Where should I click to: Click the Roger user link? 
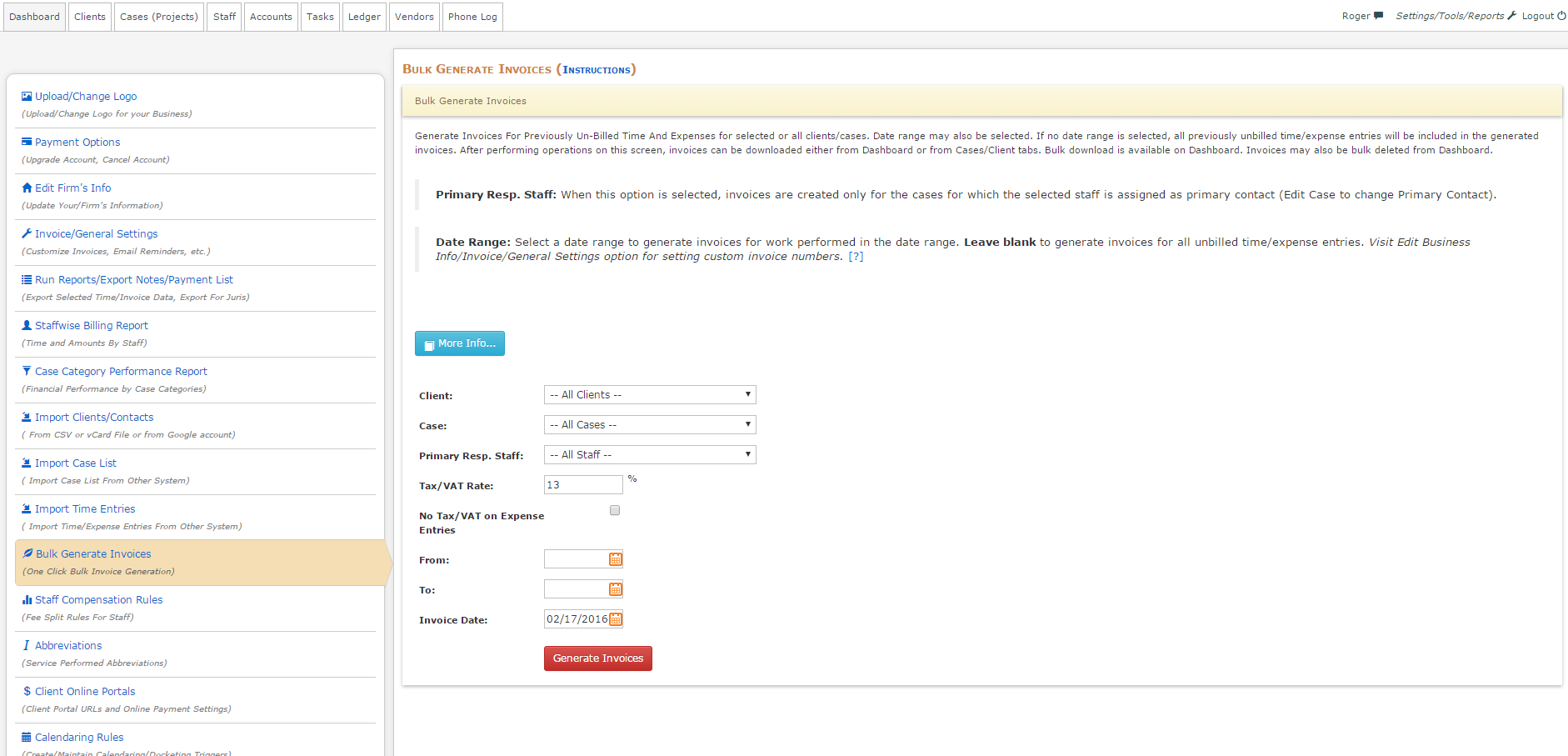(1356, 16)
